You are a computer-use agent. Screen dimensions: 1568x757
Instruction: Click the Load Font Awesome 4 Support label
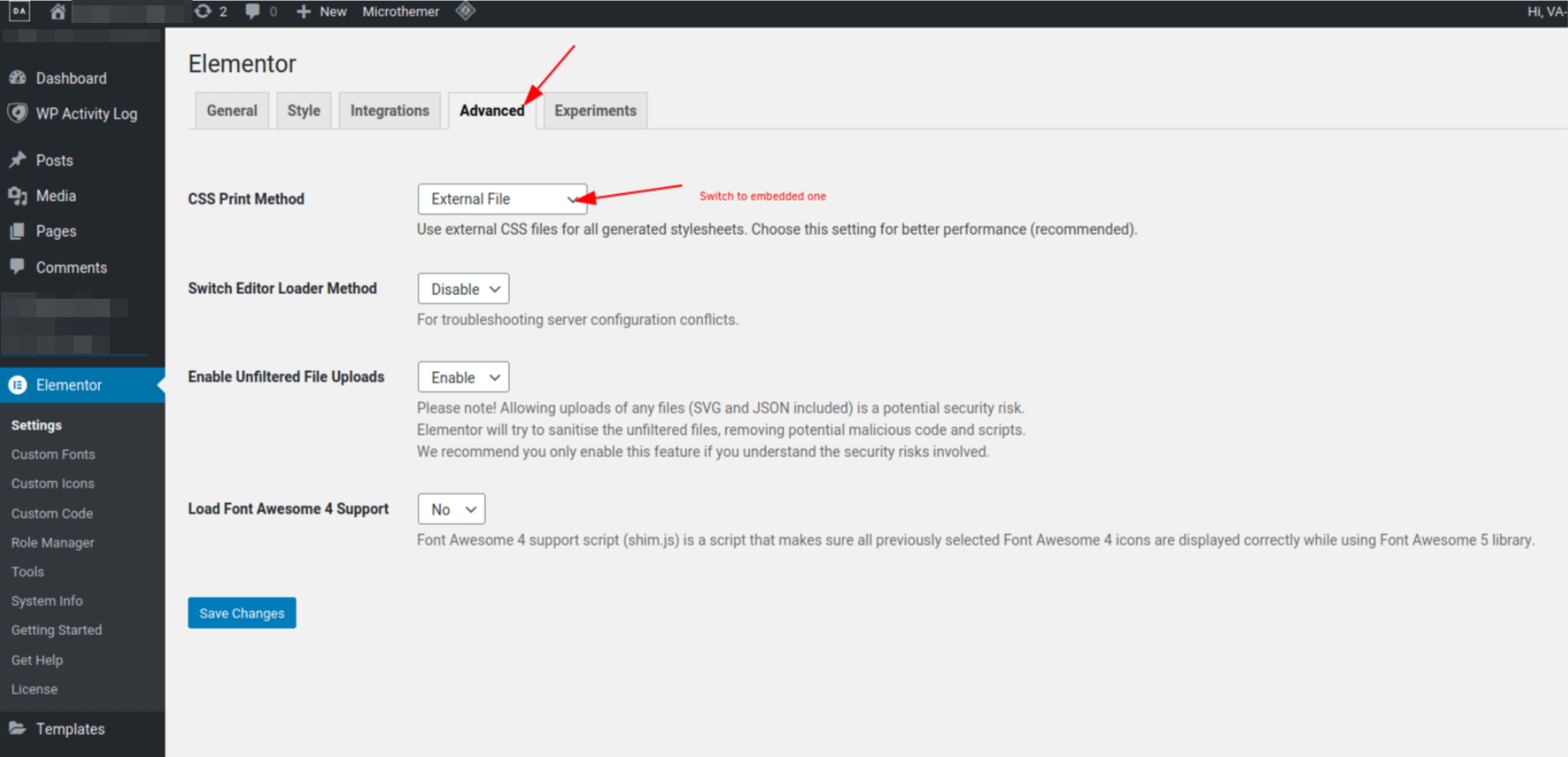point(288,509)
